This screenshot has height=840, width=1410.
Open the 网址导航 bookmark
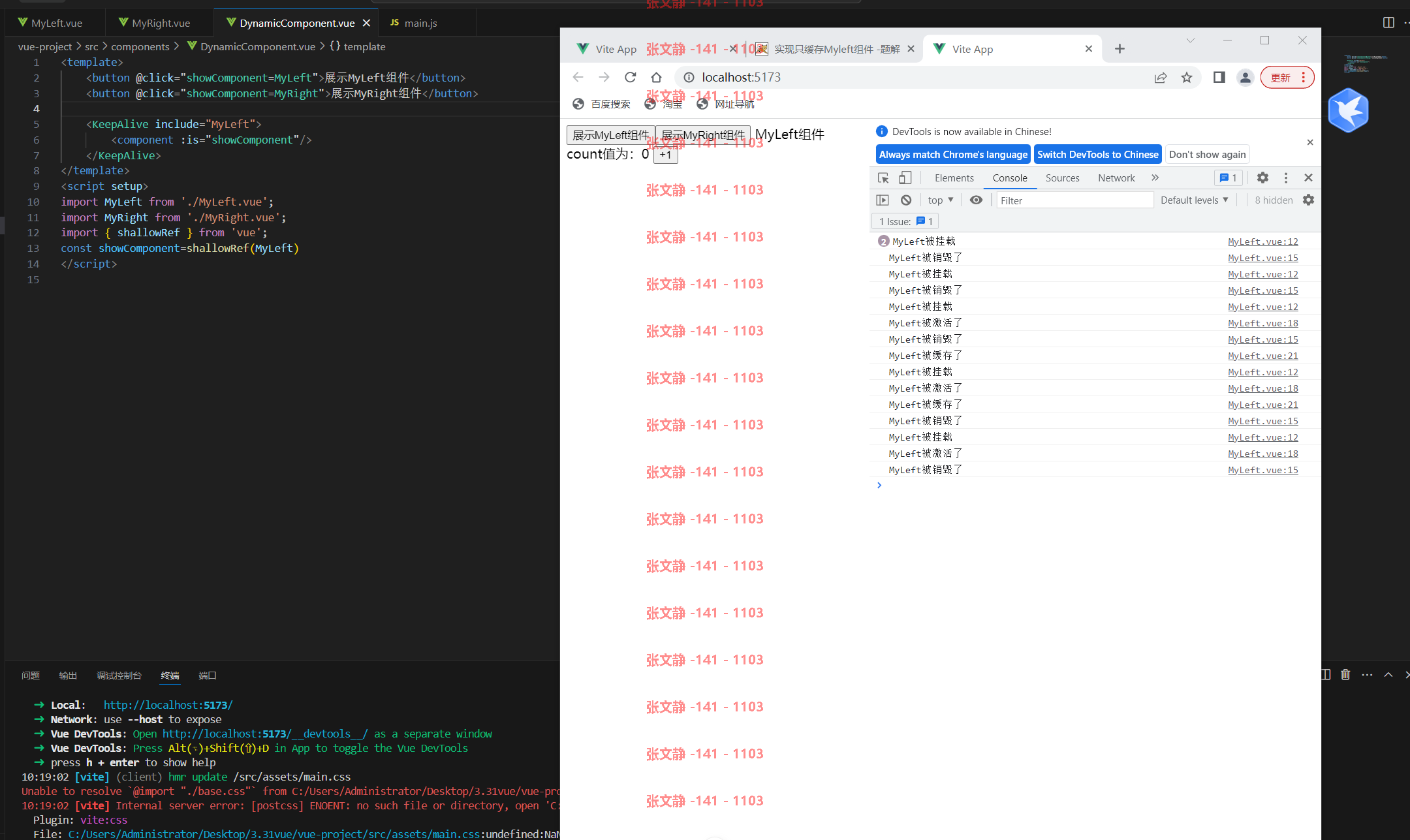coord(725,104)
